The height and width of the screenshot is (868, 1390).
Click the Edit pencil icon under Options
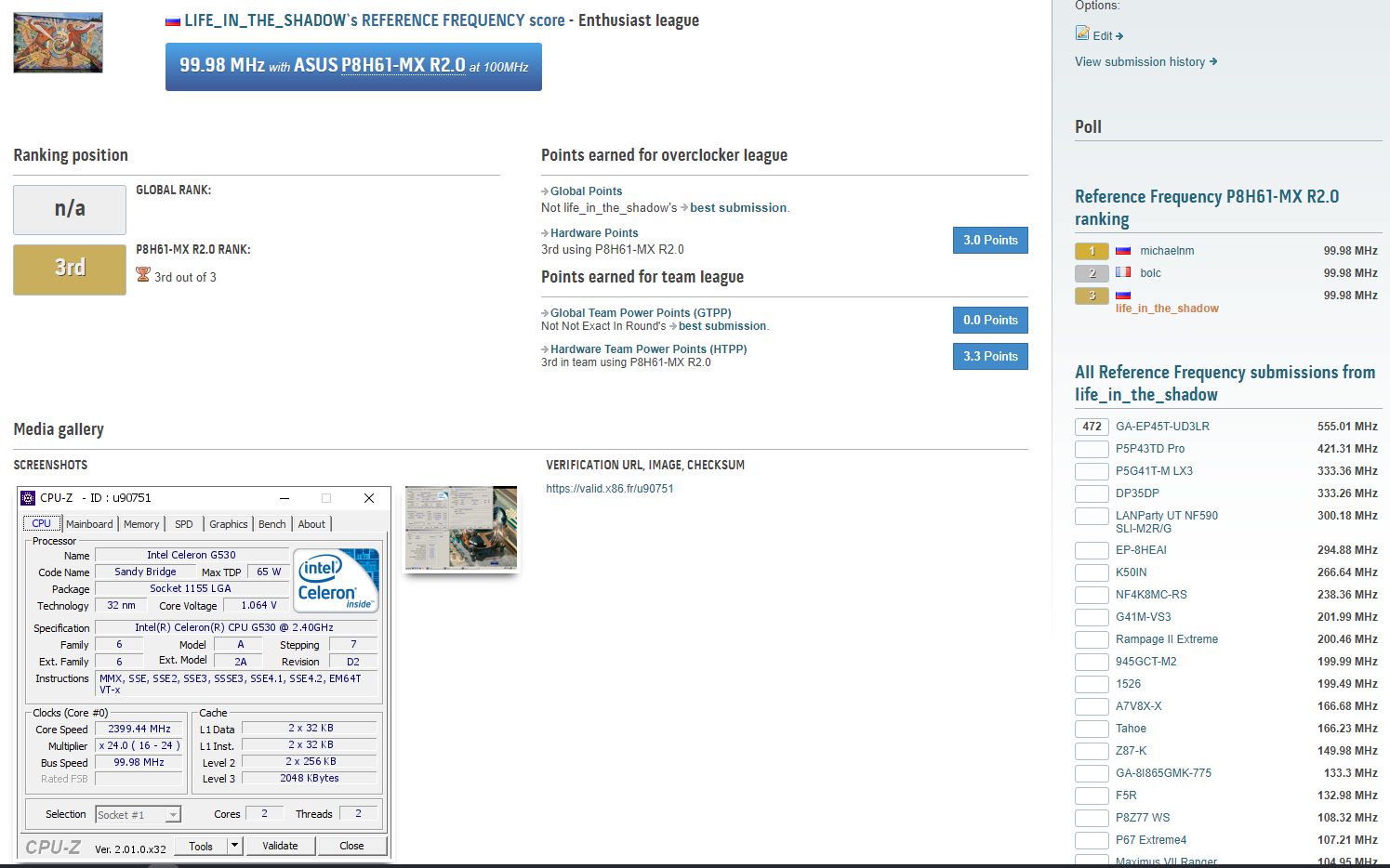[1082, 33]
